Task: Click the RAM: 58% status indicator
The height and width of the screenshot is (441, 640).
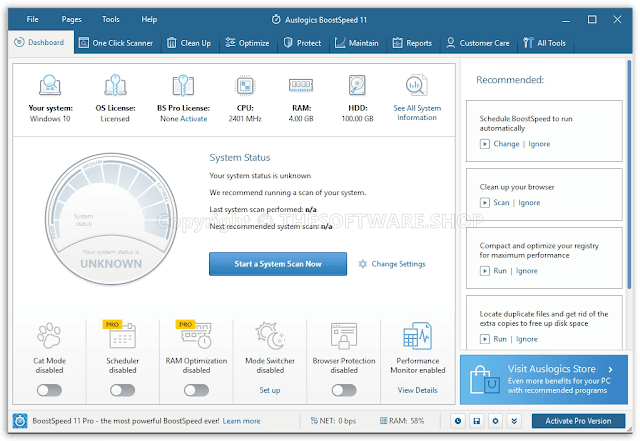Action: (402, 421)
